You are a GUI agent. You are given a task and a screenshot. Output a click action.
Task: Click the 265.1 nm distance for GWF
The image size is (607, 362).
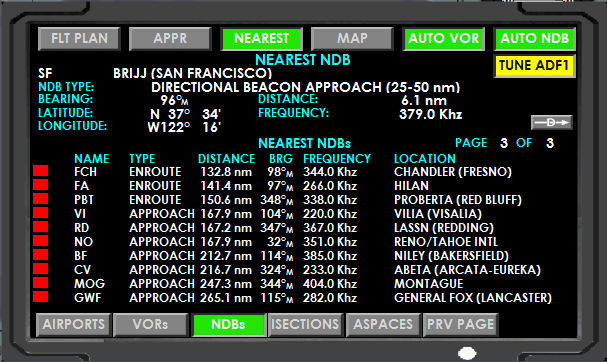226,298
